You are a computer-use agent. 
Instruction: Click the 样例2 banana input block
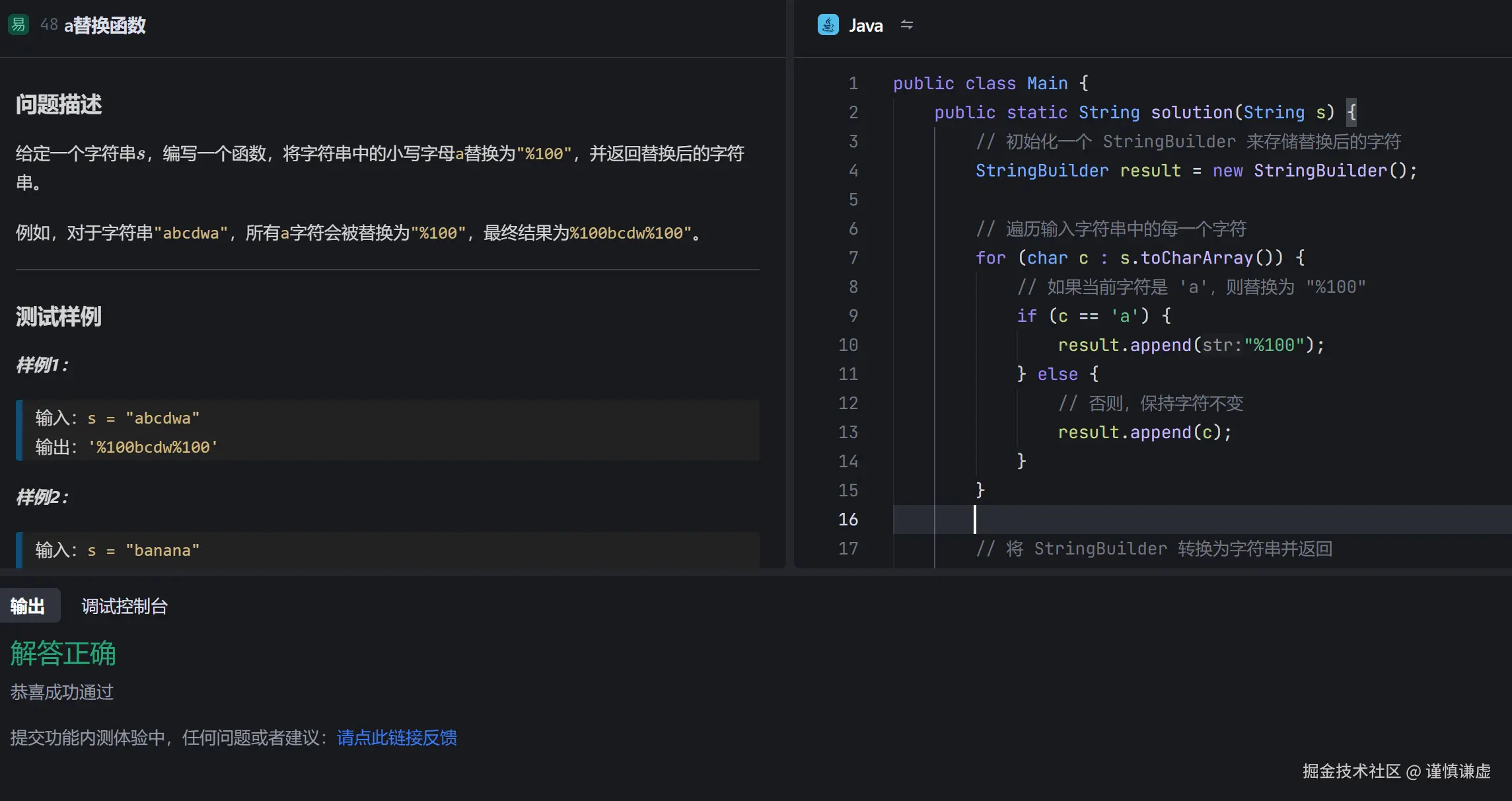click(390, 550)
